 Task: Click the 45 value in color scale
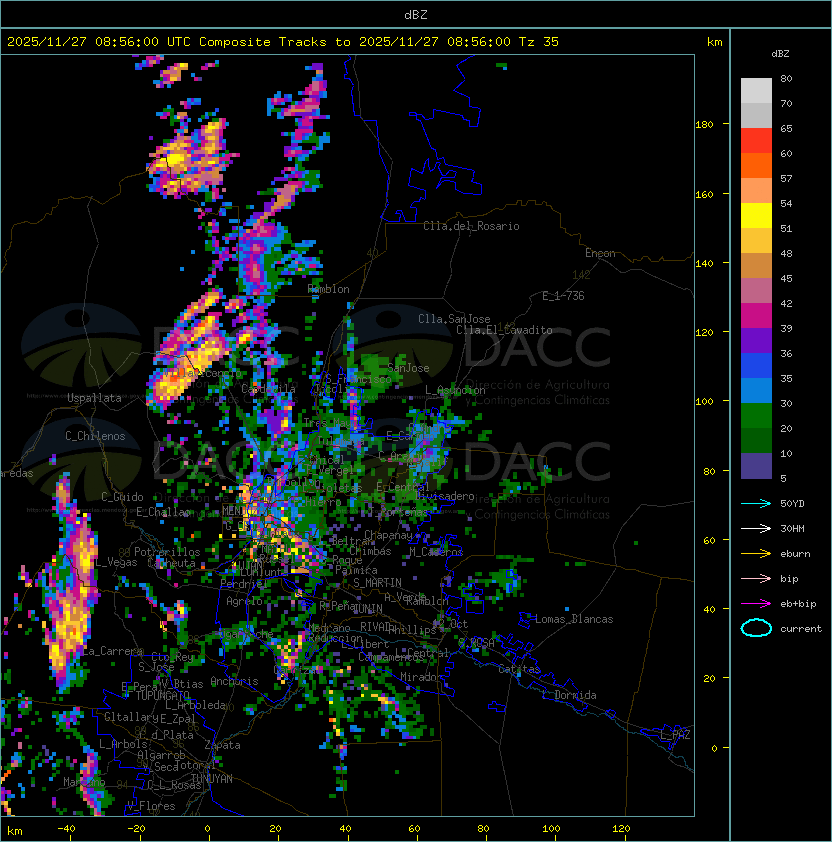tap(786, 278)
